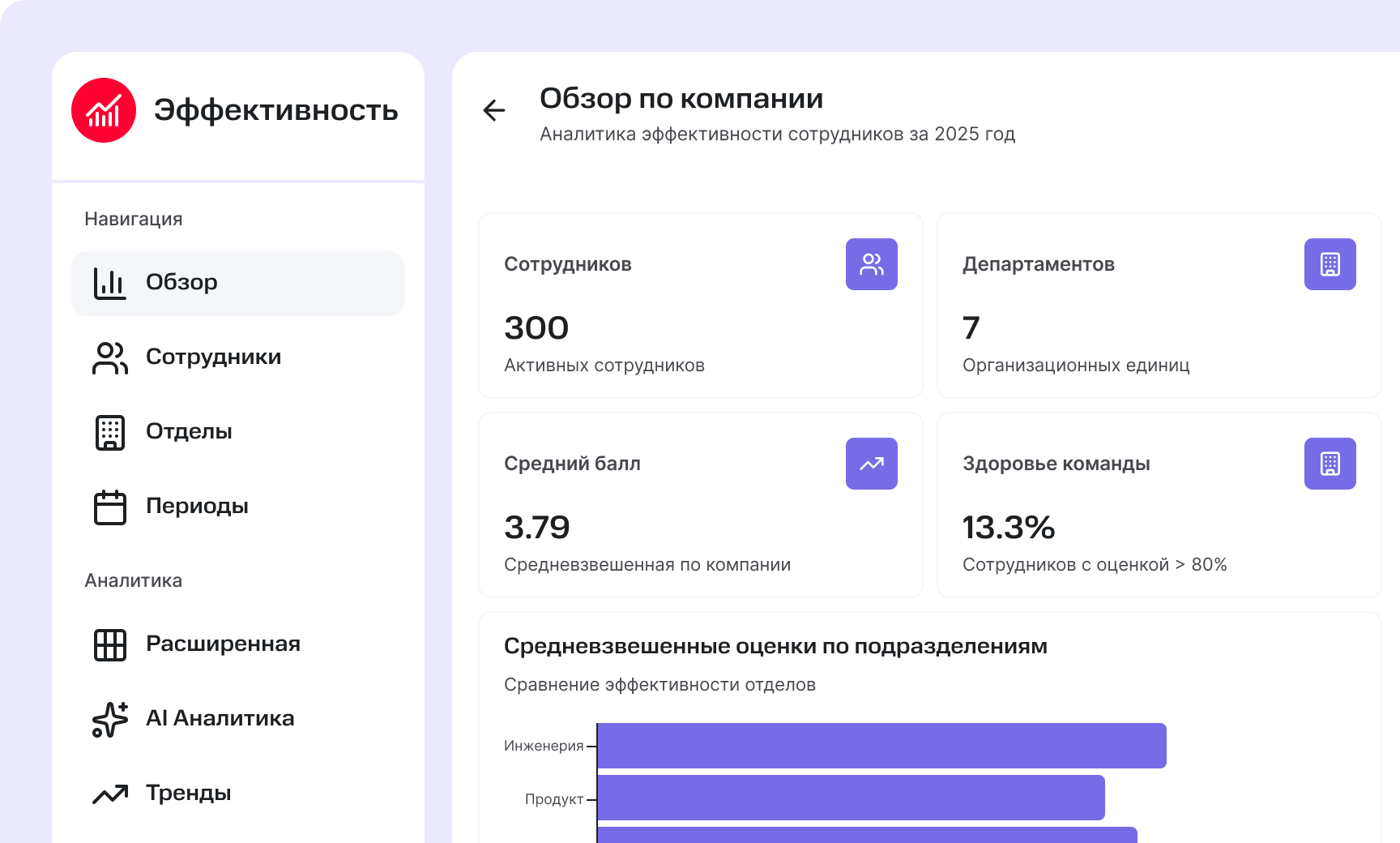Click the bar chart icon beside Обзор
The height and width of the screenshot is (843, 1400).
pos(110,284)
